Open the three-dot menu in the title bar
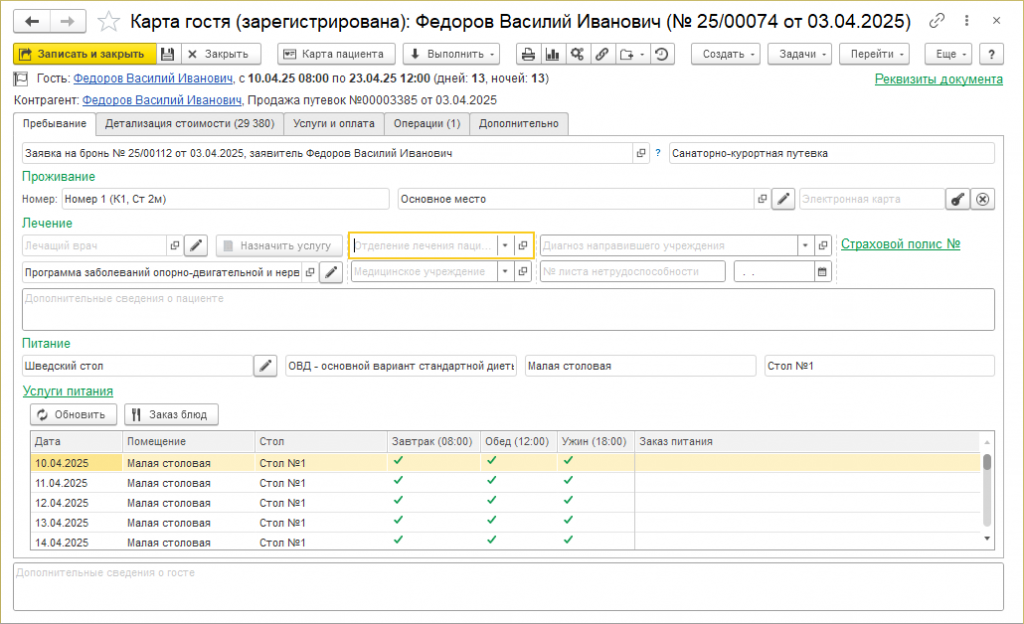The image size is (1024, 624). (x=967, y=21)
